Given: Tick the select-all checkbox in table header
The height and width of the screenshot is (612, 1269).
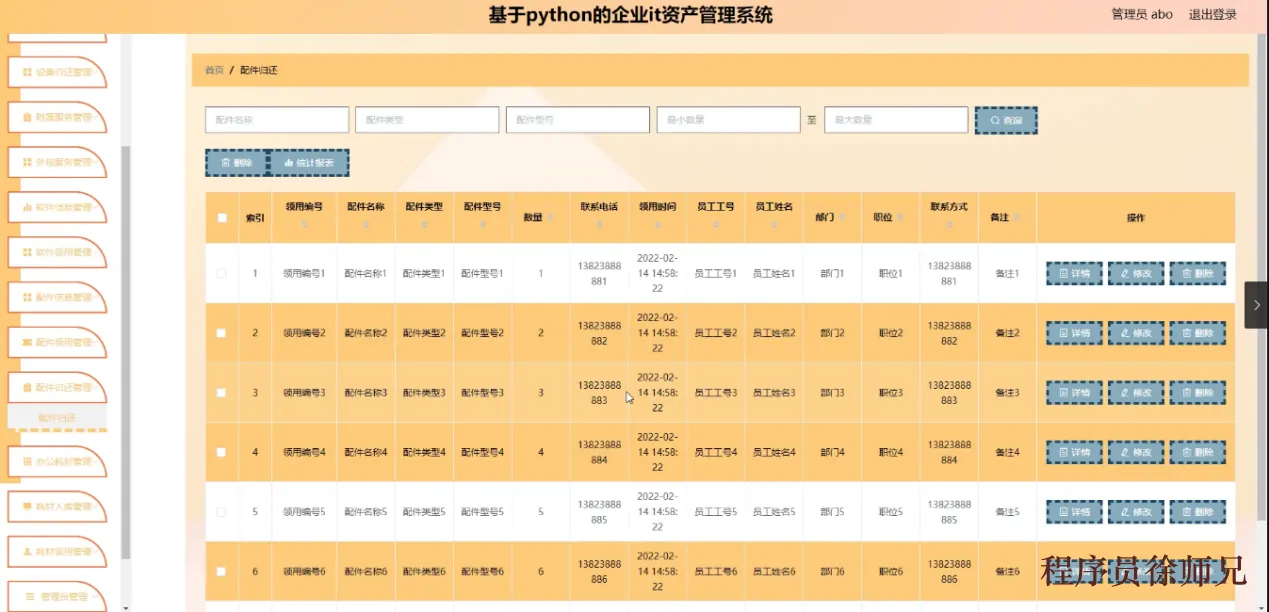Looking at the screenshot, I should [x=222, y=218].
